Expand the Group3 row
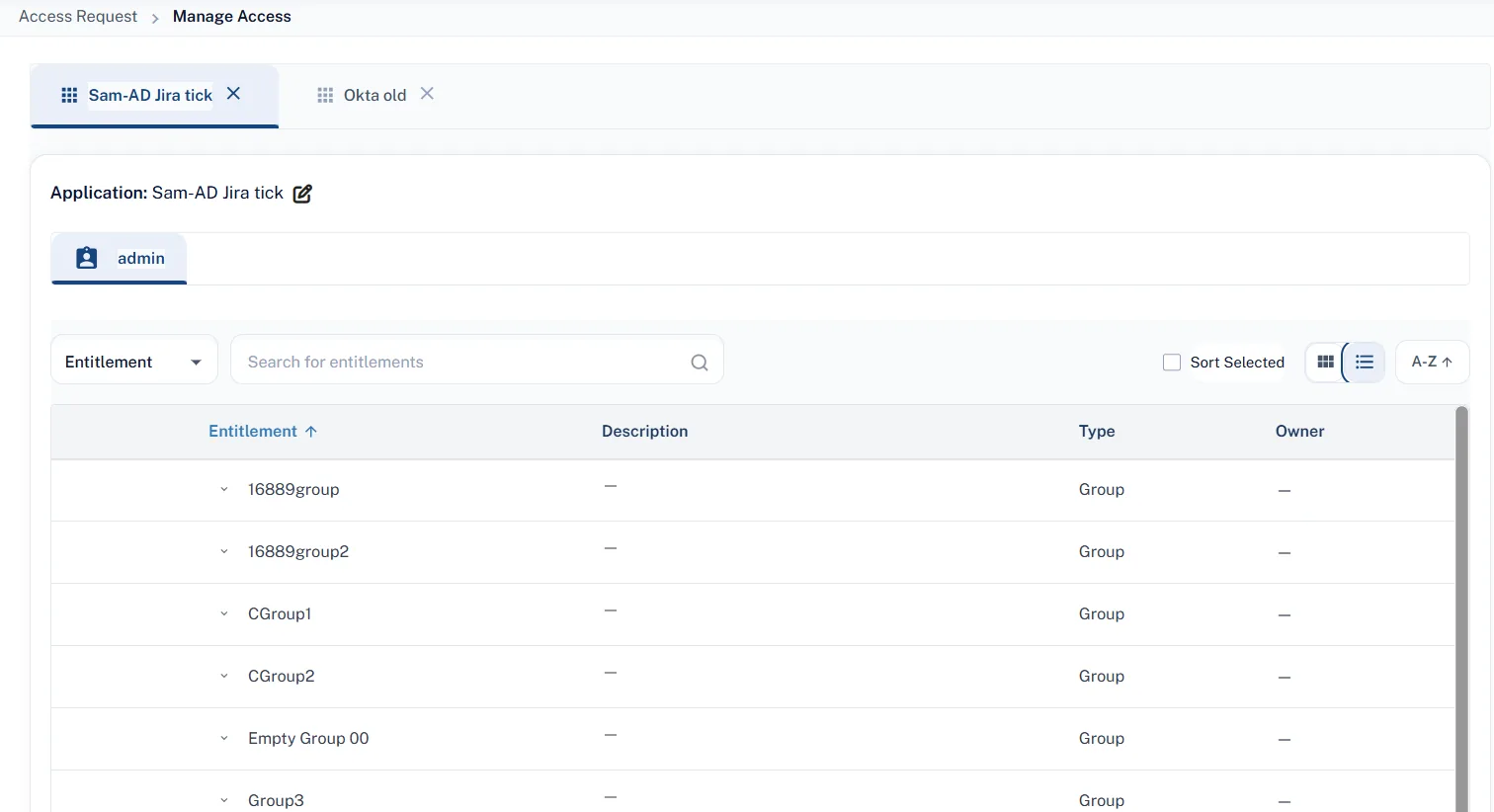Screen dimensions: 1494x812 [224, 800]
